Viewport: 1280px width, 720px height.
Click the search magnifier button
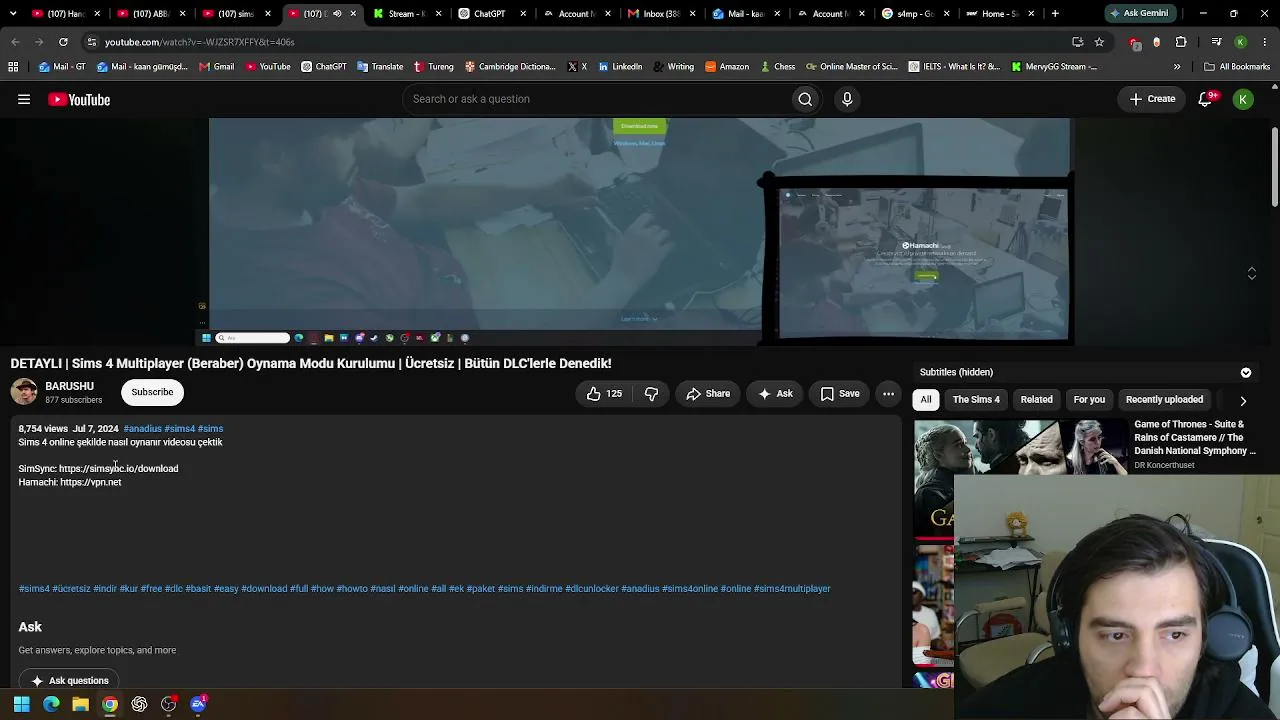click(x=805, y=99)
